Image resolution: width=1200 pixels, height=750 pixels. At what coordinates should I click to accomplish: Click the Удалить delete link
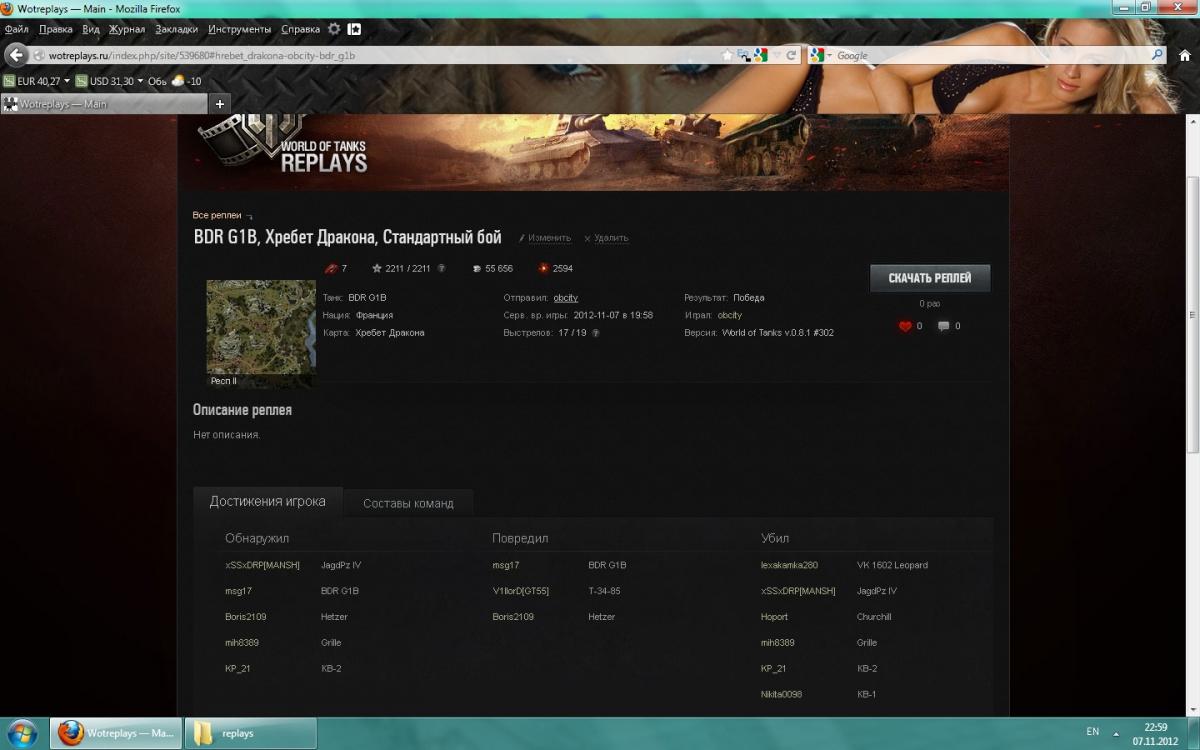tap(610, 238)
